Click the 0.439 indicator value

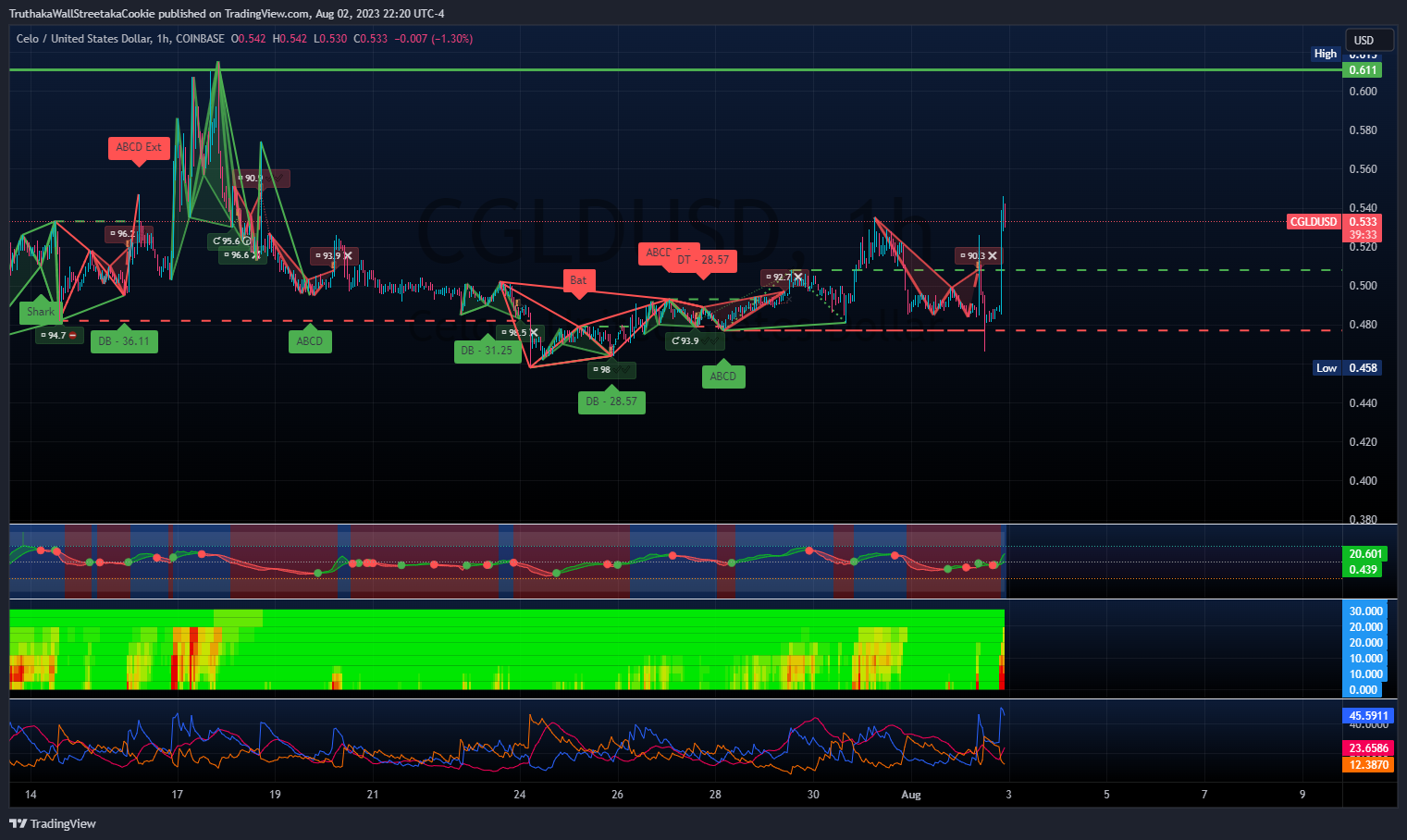(x=1363, y=569)
